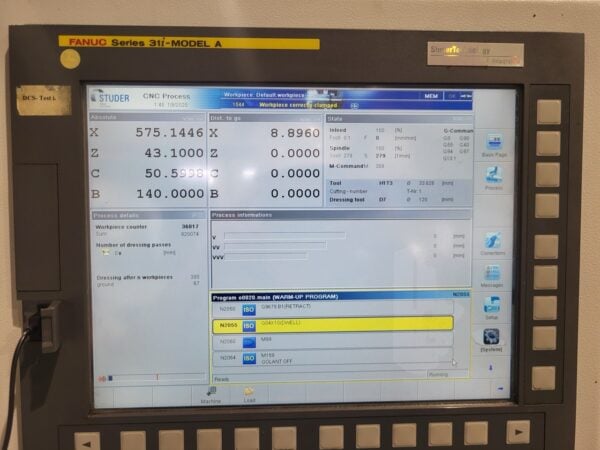600x450 pixels.
Task: Open the Basic Page sidebar icon
Action: coord(494,145)
